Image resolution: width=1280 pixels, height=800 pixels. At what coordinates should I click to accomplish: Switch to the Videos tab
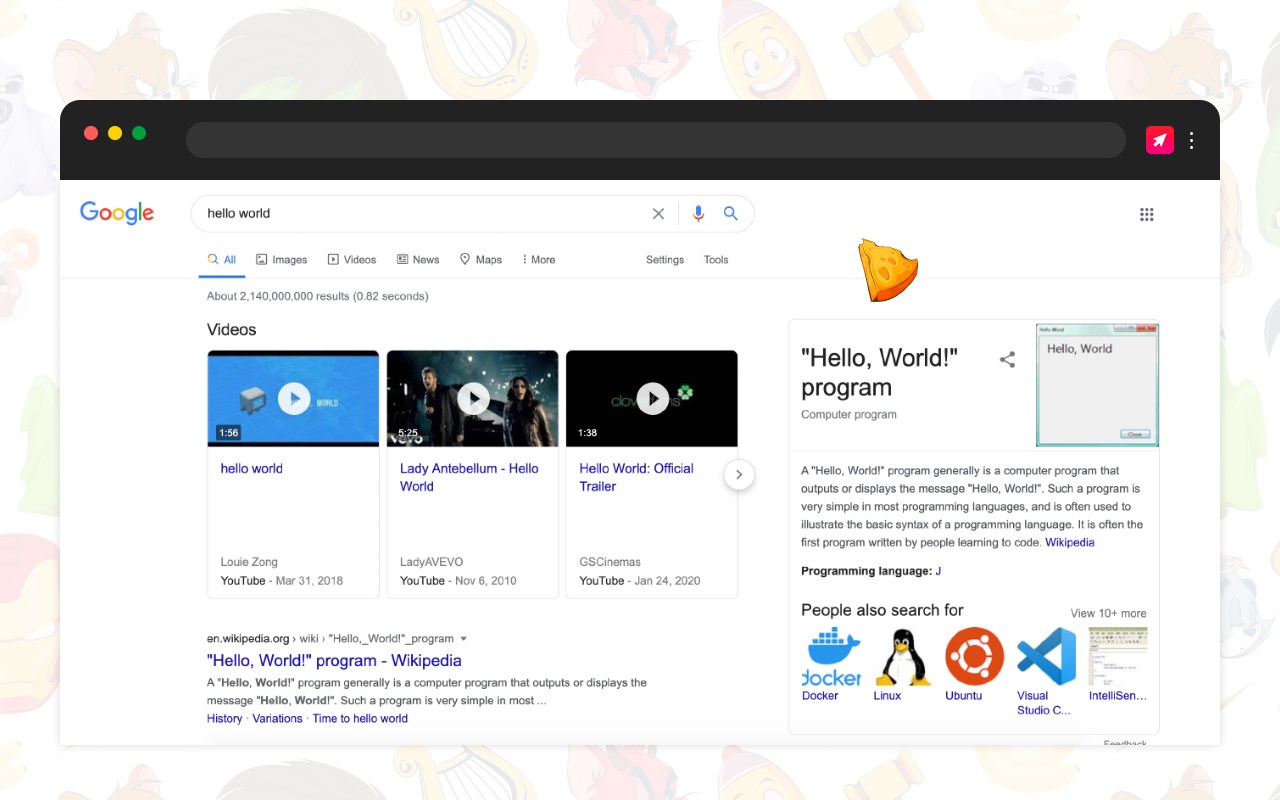tap(352, 259)
